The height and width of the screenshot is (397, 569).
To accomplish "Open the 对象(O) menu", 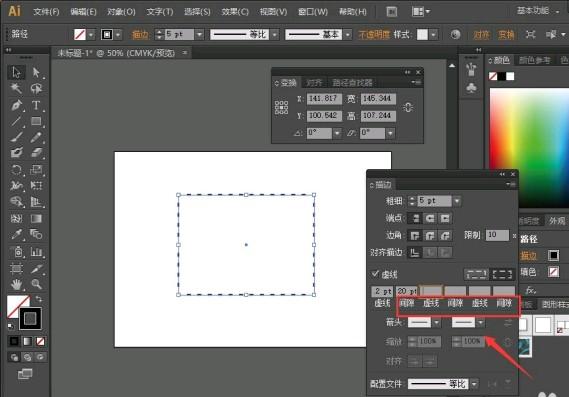I will click(x=121, y=12).
